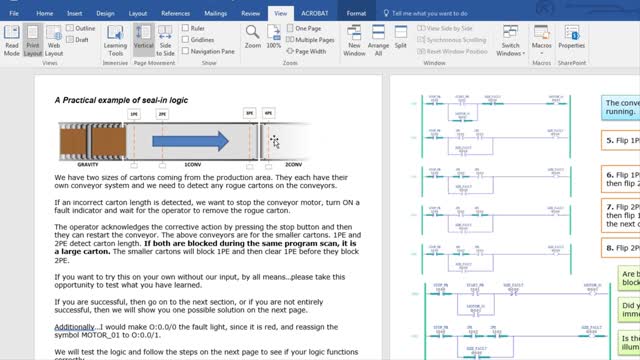Click the Page Width button
Image resolution: width=640 pixels, height=360 pixels.
(306, 51)
